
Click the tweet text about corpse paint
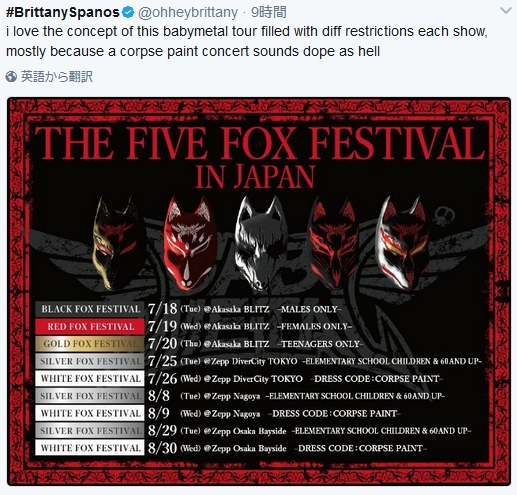click(247, 41)
